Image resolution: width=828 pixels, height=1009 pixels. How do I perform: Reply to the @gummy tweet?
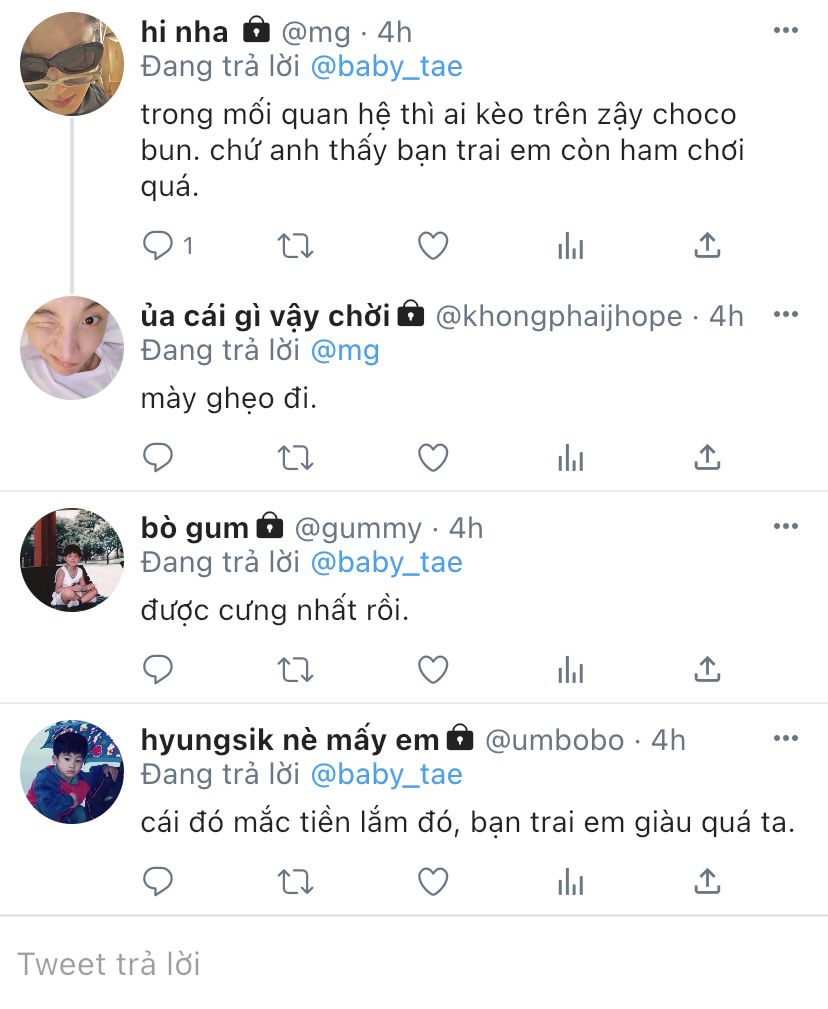pyautogui.click(x=158, y=670)
